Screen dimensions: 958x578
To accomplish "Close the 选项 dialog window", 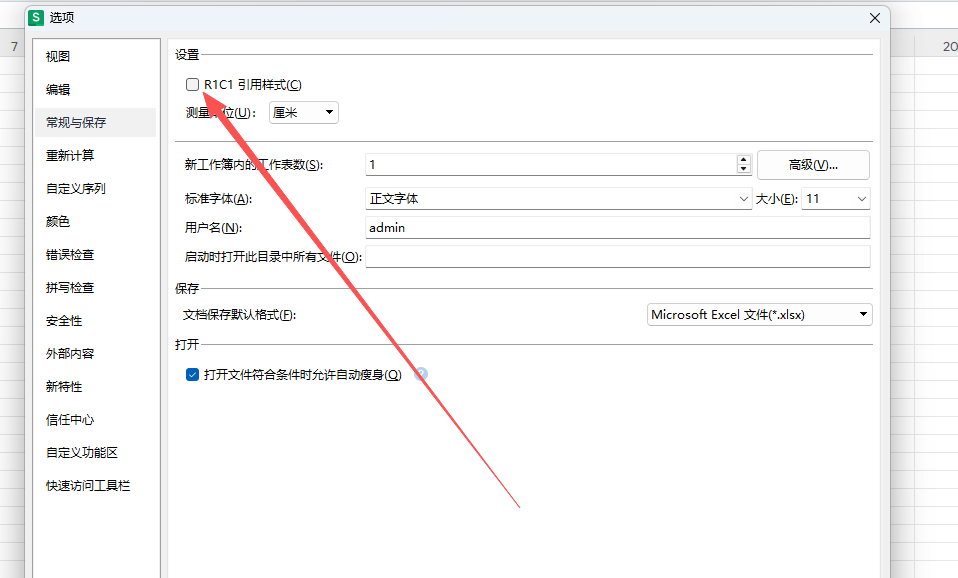I will (874, 17).
